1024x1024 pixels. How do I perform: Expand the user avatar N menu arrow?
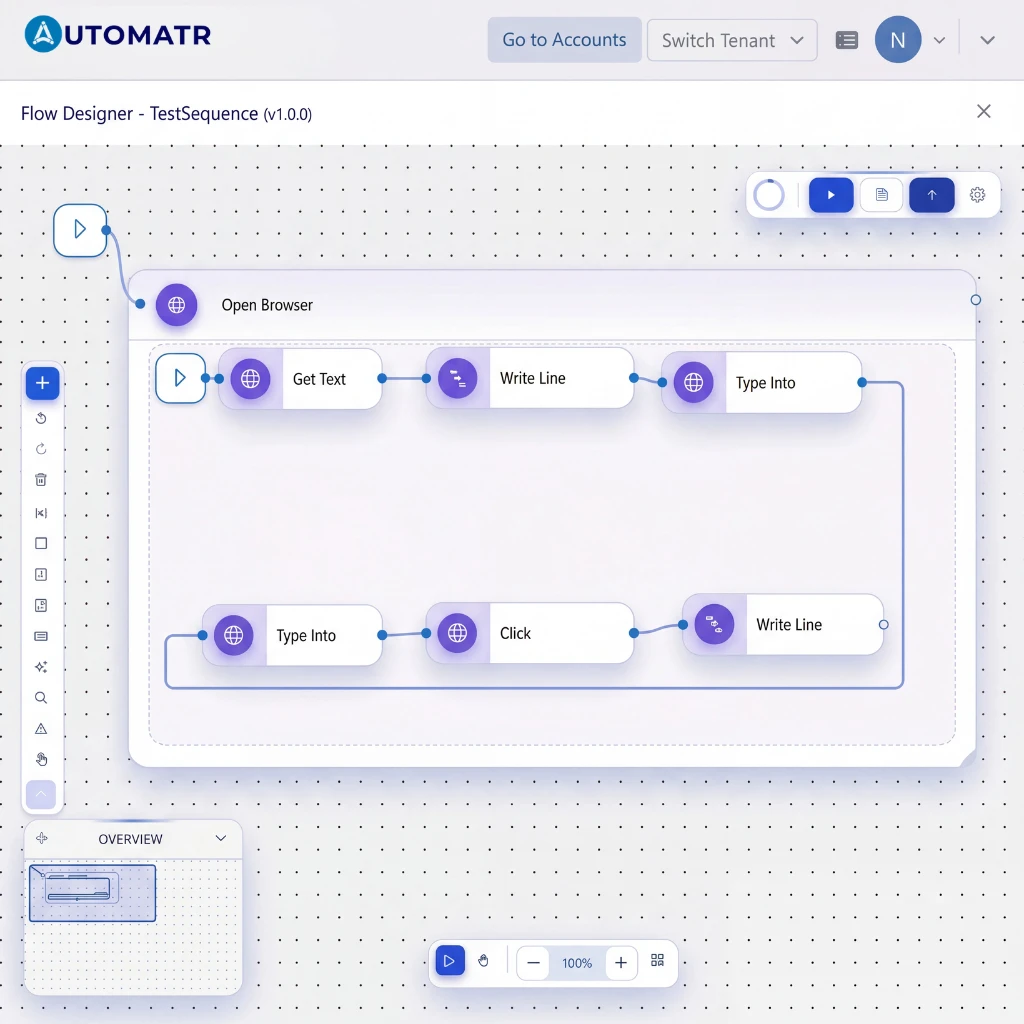[939, 40]
